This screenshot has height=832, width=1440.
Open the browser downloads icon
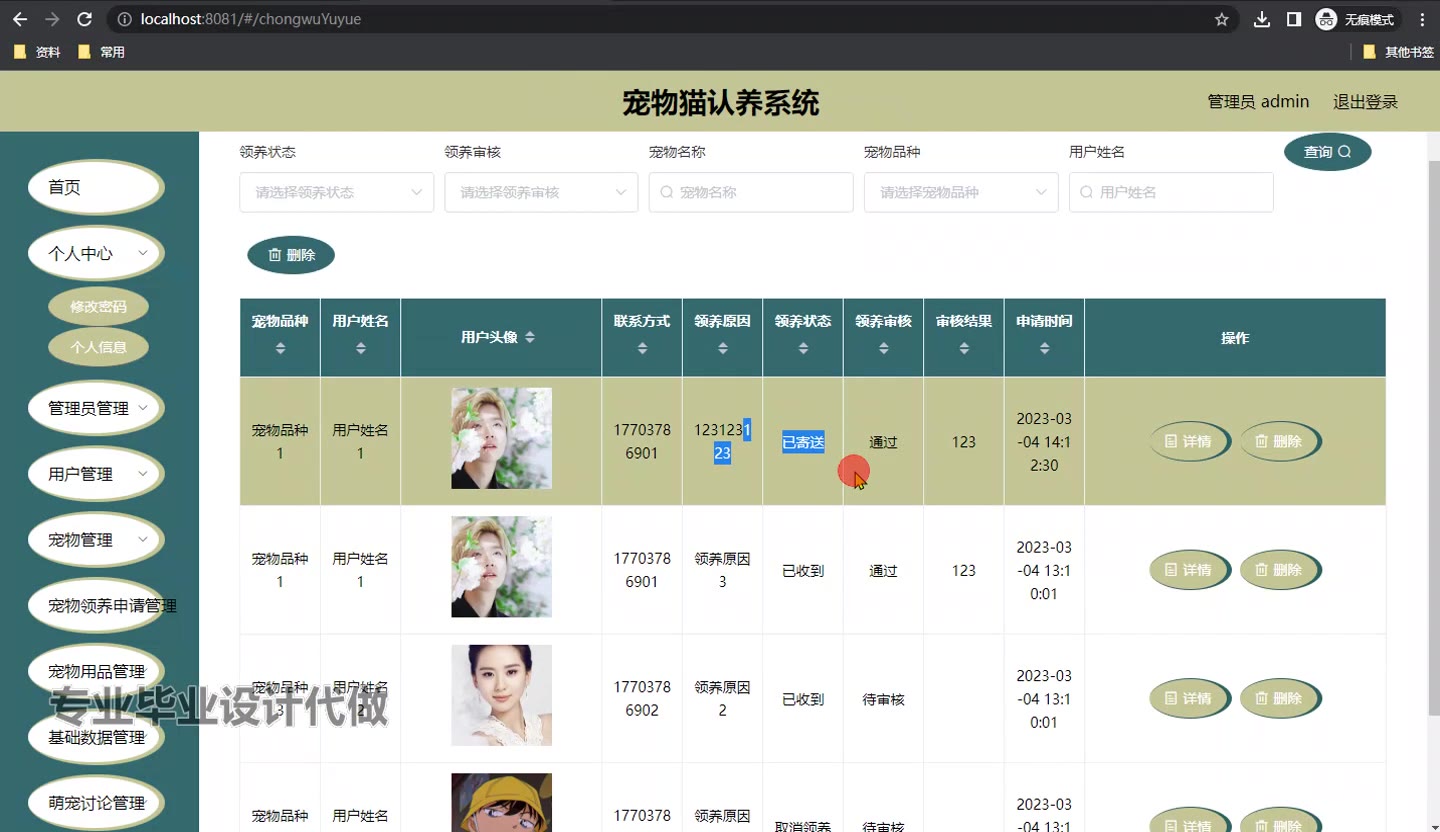click(1262, 19)
